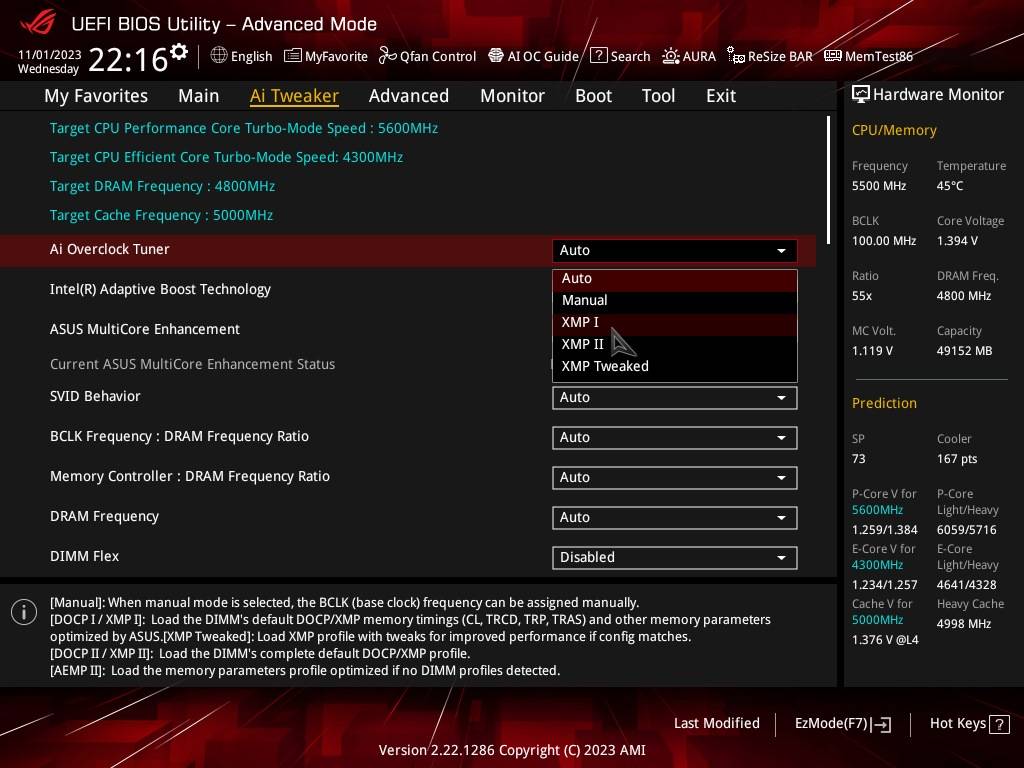1024x768 pixels.
Task: Open MyFavorite from the top toolbar
Action: click(x=326, y=56)
